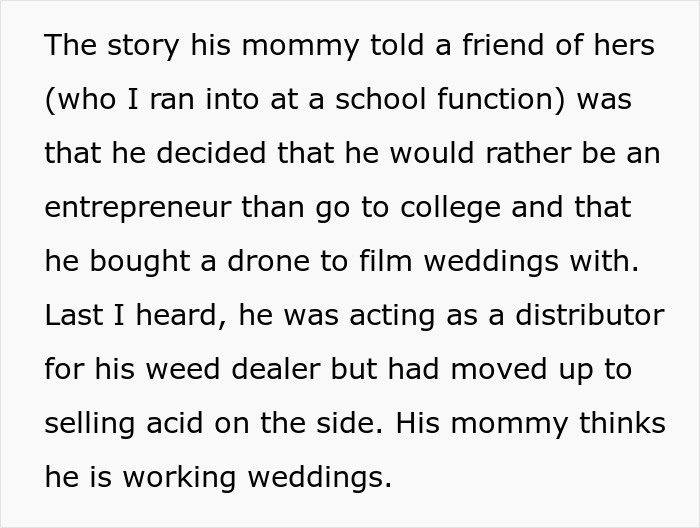Click the first "mommy" in the top line
The height and width of the screenshot is (528, 700).
pos(300,46)
